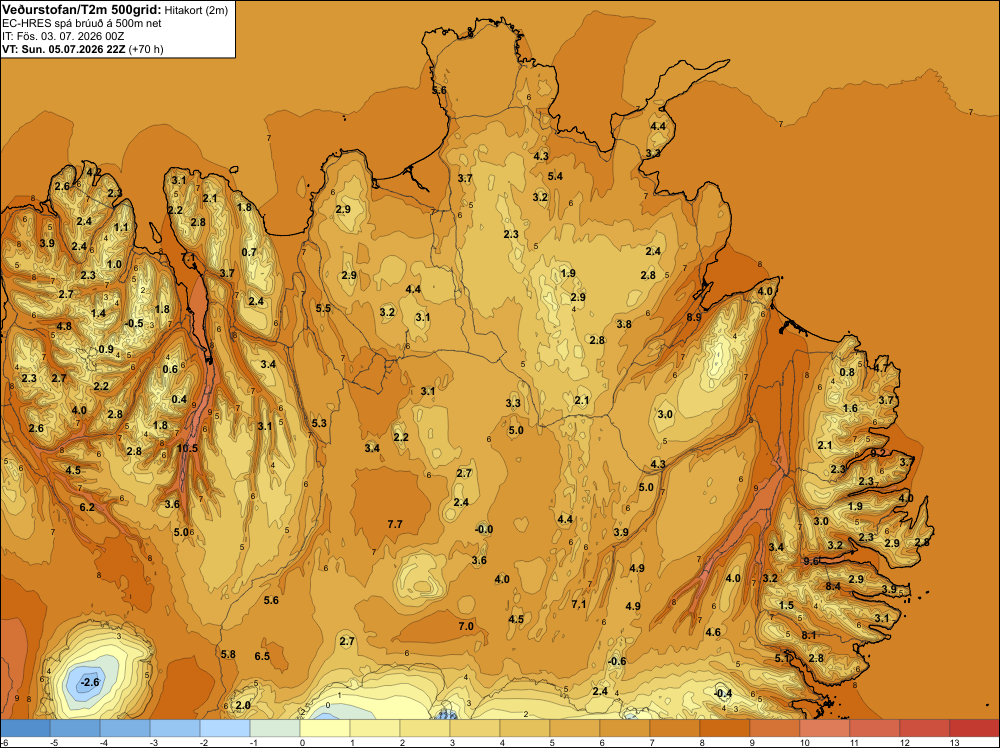Click the '-6' label on the legend
The image size is (1000, 748).
(x=4, y=742)
